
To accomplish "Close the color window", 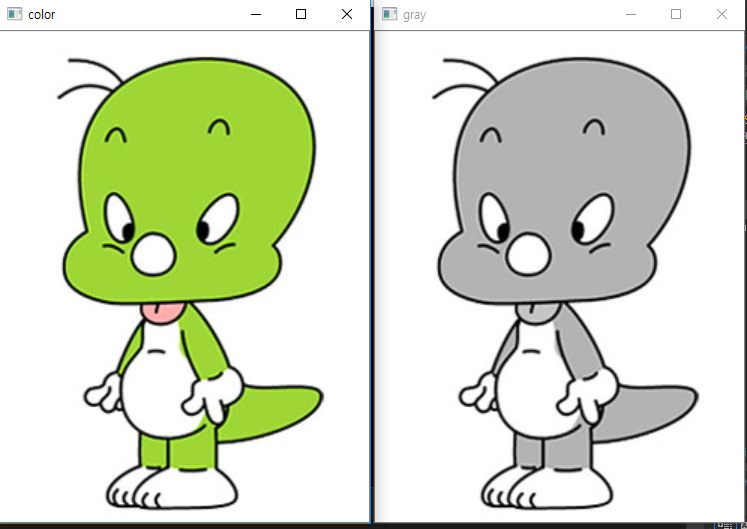I will (x=347, y=14).
